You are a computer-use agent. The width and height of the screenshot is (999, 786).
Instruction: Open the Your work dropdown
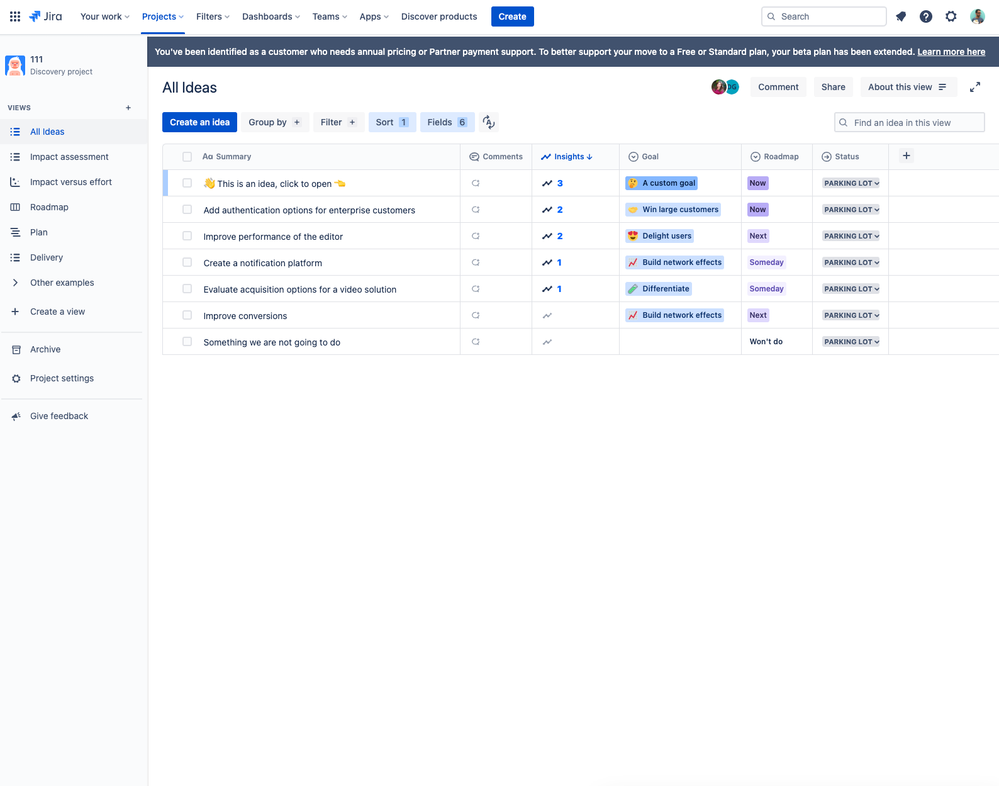(x=104, y=17)
